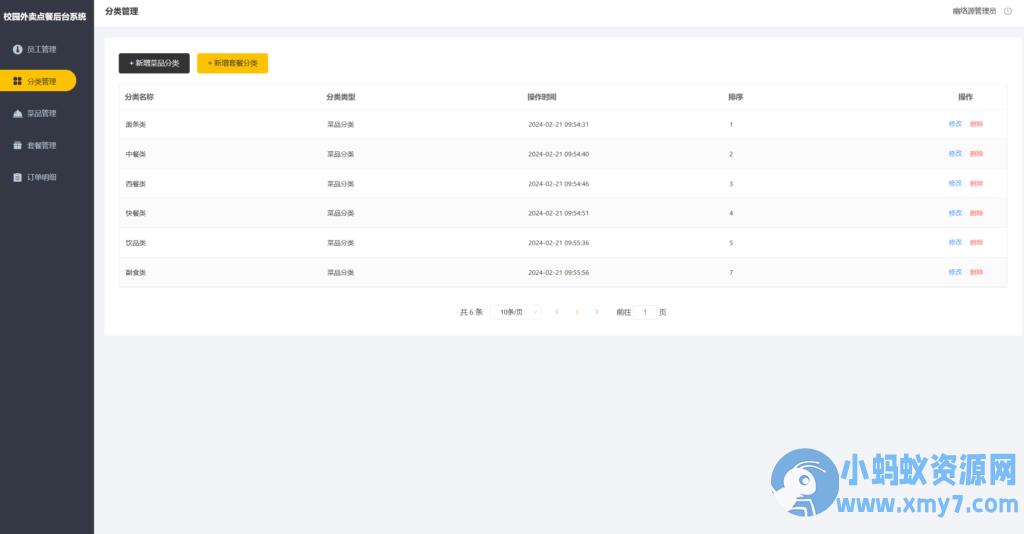Image resolution: width=1024 pixels, height=534 pixels.
Task: Click the 西餐类 category name
Action: pyautogui.click(x=136, y=184)
